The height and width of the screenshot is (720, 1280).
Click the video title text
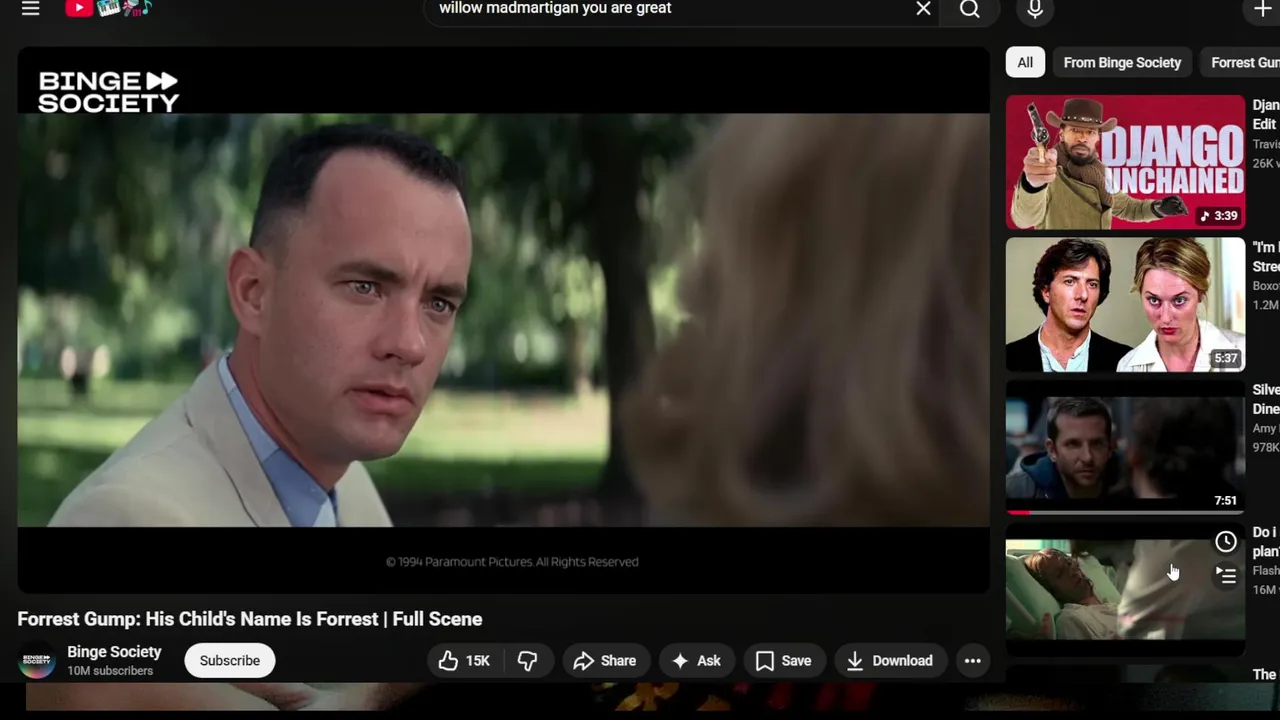[x=250, y=619]
